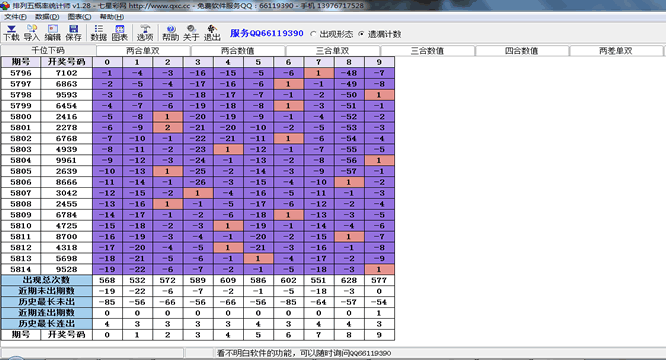Select issue number 5800 cell
The image size is (666, 360).
point(21,117)
